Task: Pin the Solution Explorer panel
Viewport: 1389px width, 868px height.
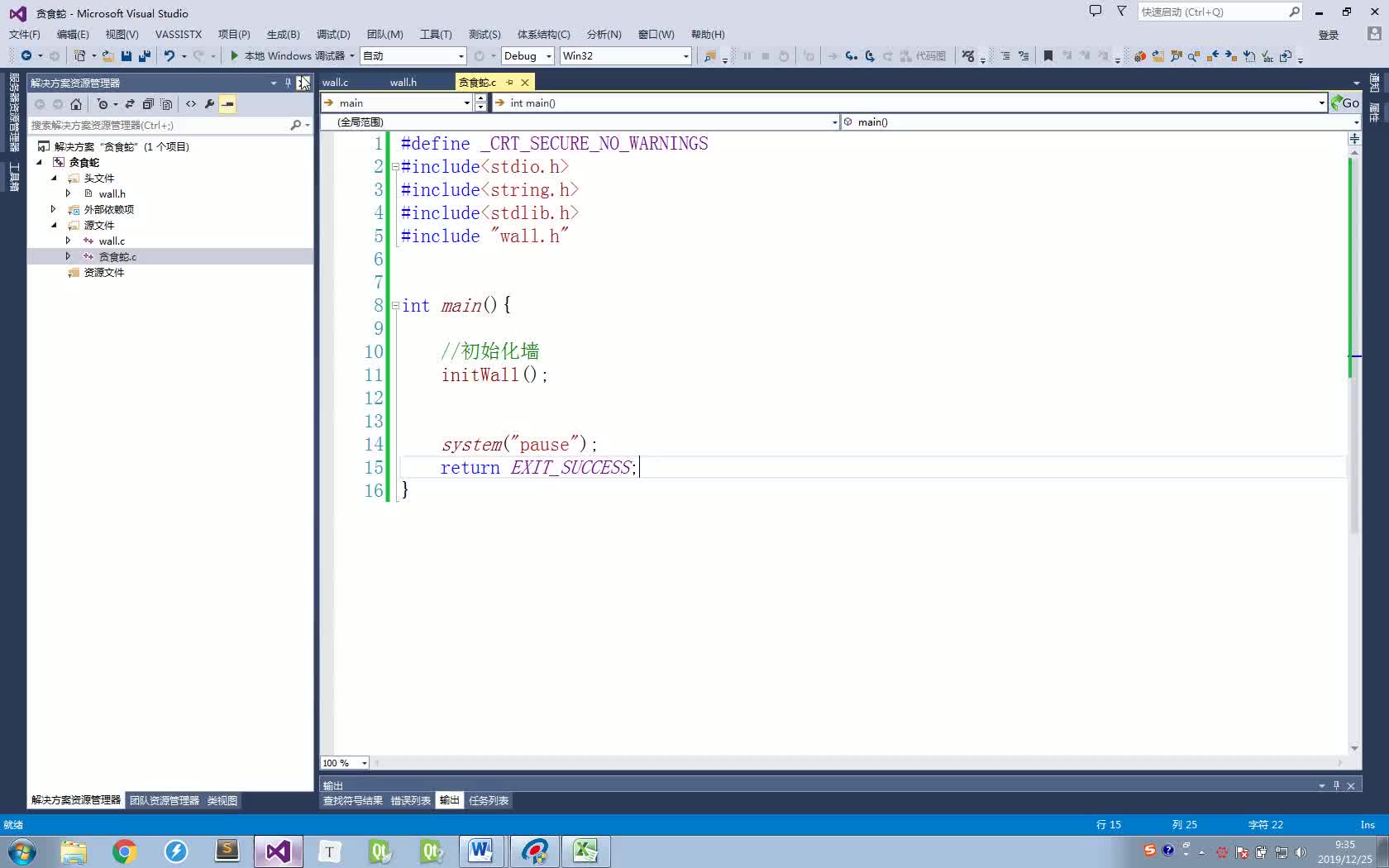Action: click(288, 83)
